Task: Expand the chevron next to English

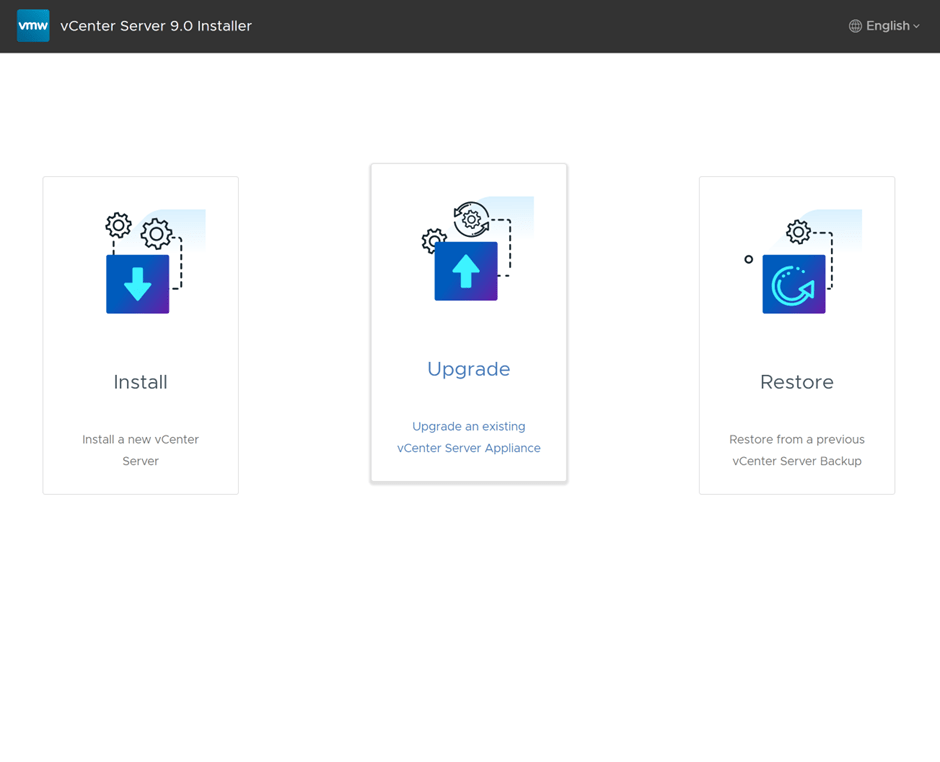Action: [x=916, y=27]
